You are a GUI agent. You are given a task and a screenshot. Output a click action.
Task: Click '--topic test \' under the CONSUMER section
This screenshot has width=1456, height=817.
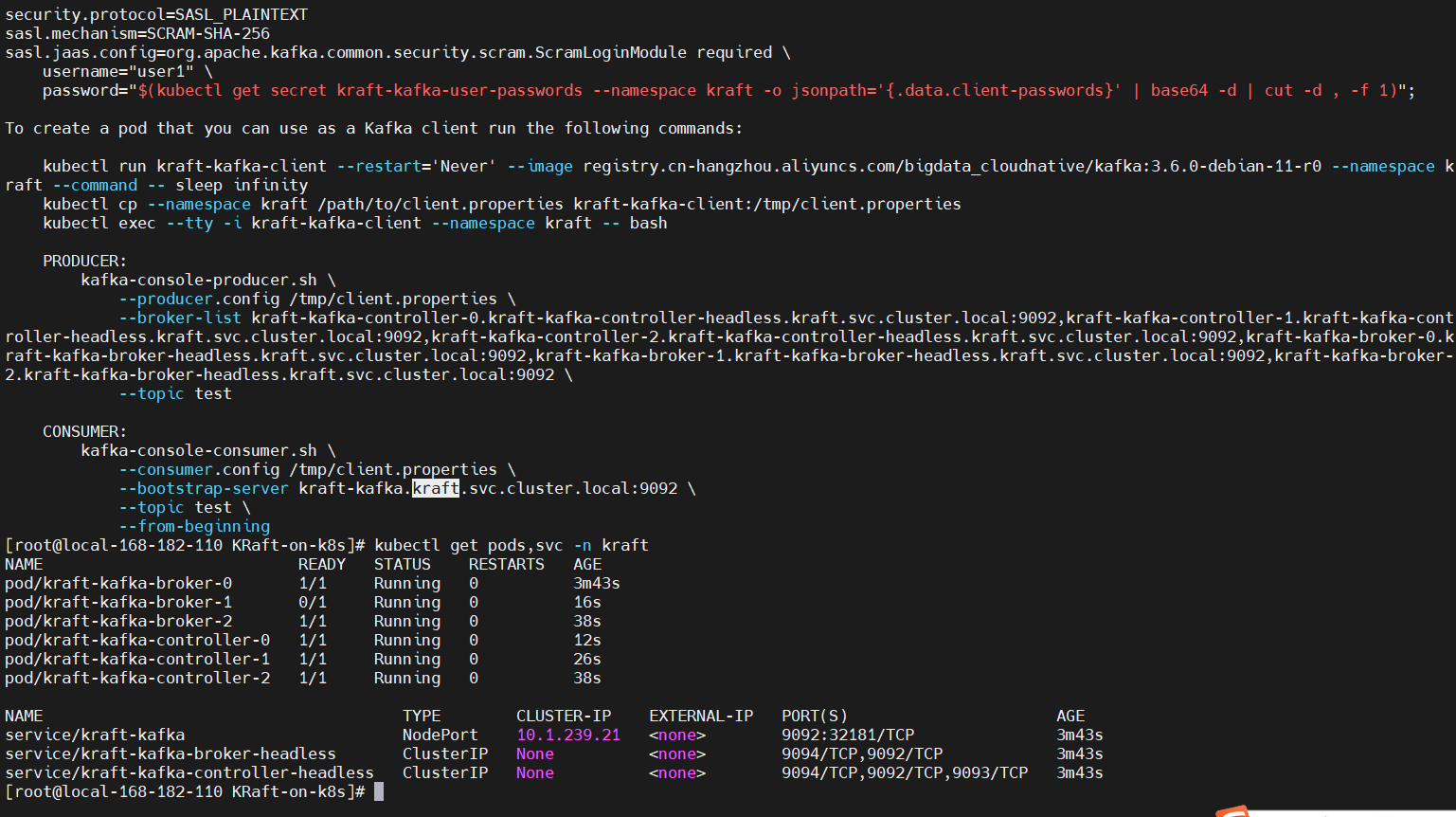coord(185,508)
